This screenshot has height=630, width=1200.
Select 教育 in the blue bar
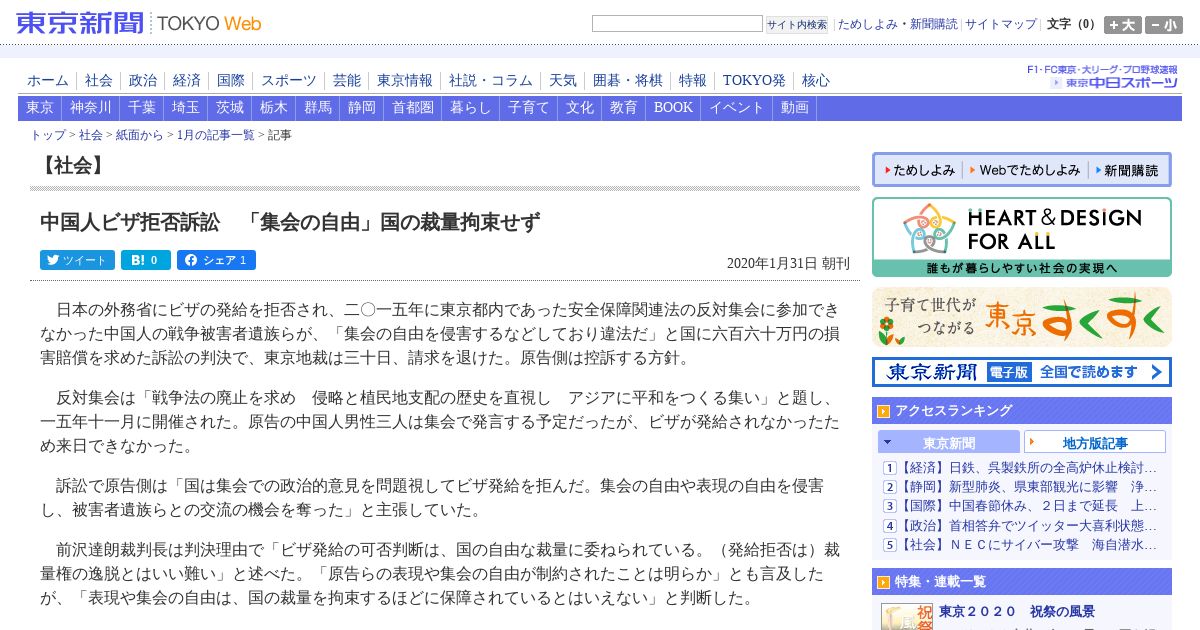[x=624, y=108]
